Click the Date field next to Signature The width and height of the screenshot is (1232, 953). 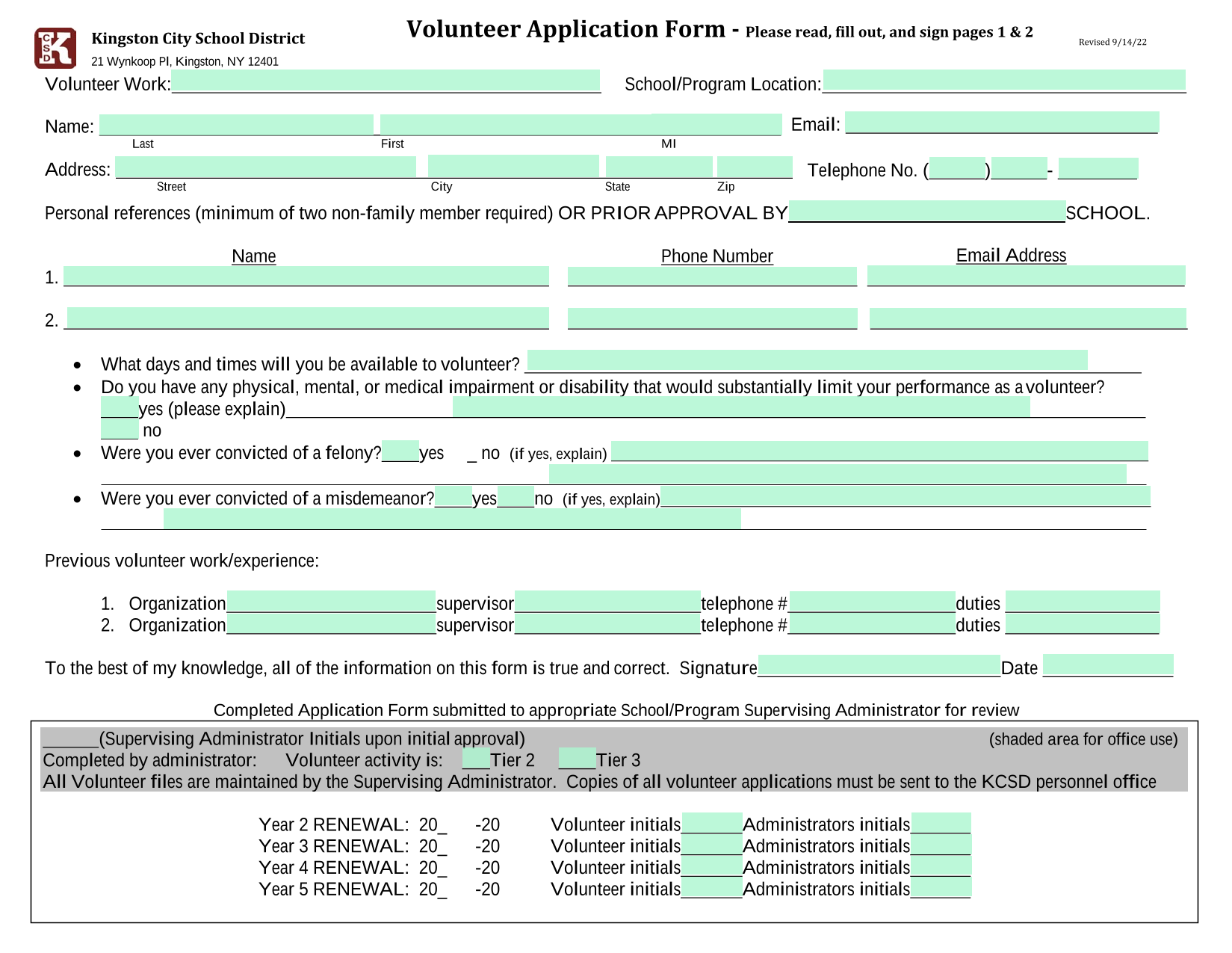point(1108,665)
